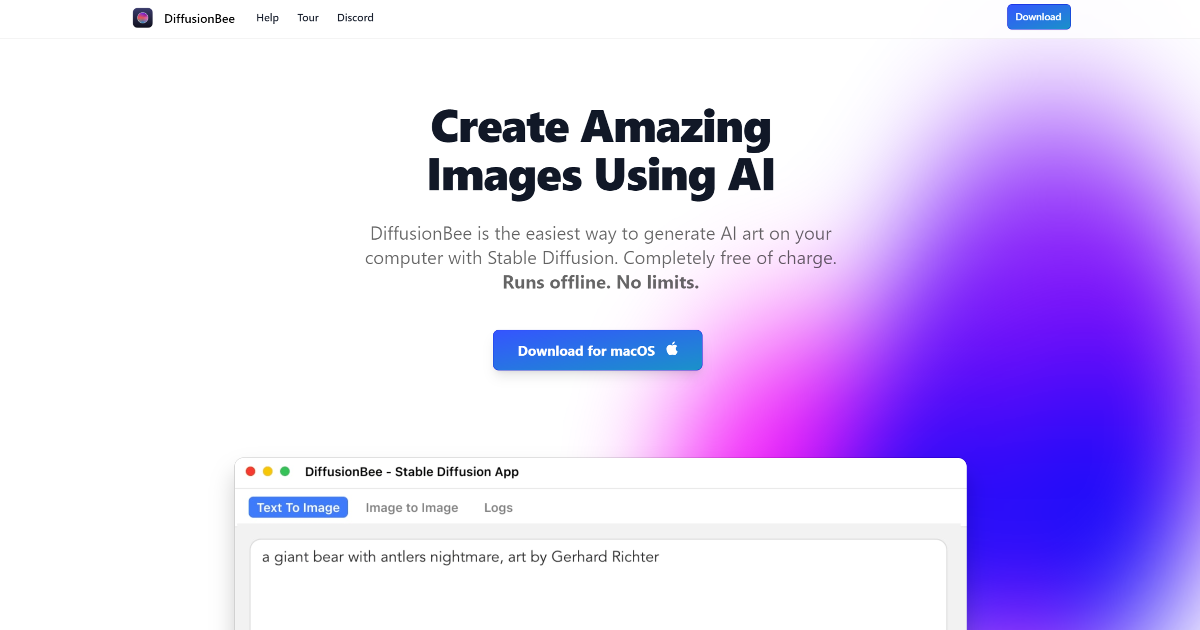Go to Discord from the top navigation

click(355, 18)
